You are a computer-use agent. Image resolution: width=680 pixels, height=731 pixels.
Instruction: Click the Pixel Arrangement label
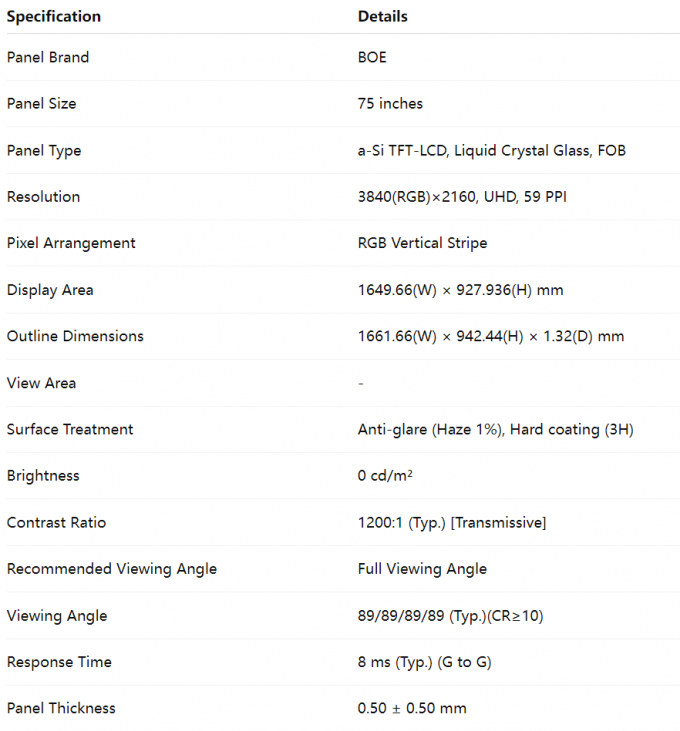(x=71, y=243)
